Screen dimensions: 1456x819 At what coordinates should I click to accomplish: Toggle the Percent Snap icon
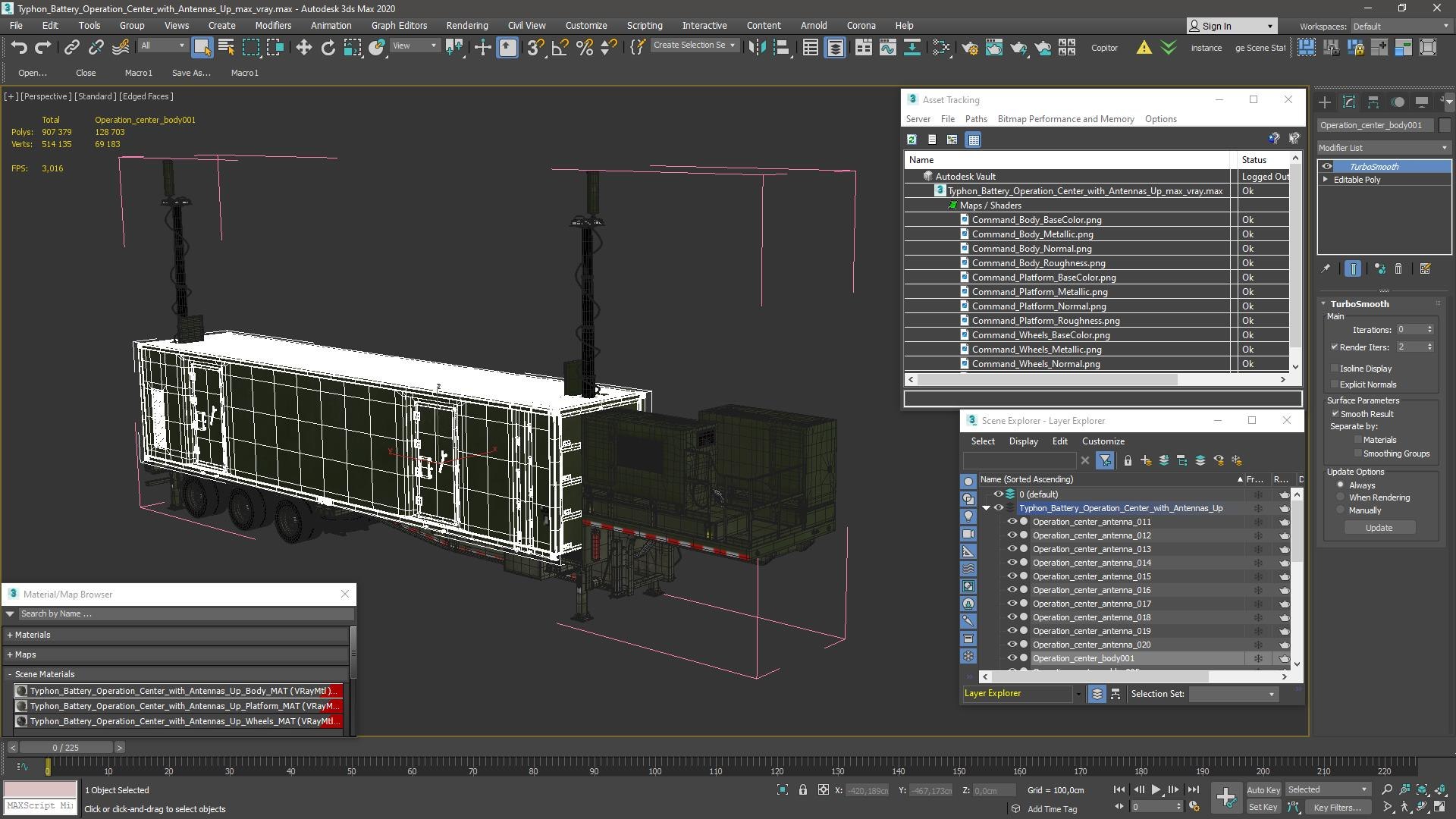click(x=584, y=47)
